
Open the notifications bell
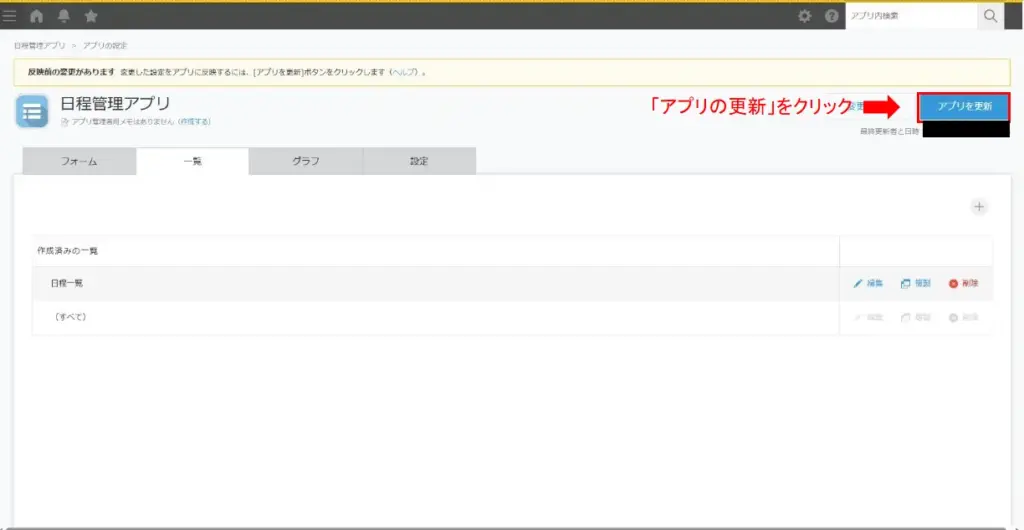pyautogui.click(x=63, y=16)
